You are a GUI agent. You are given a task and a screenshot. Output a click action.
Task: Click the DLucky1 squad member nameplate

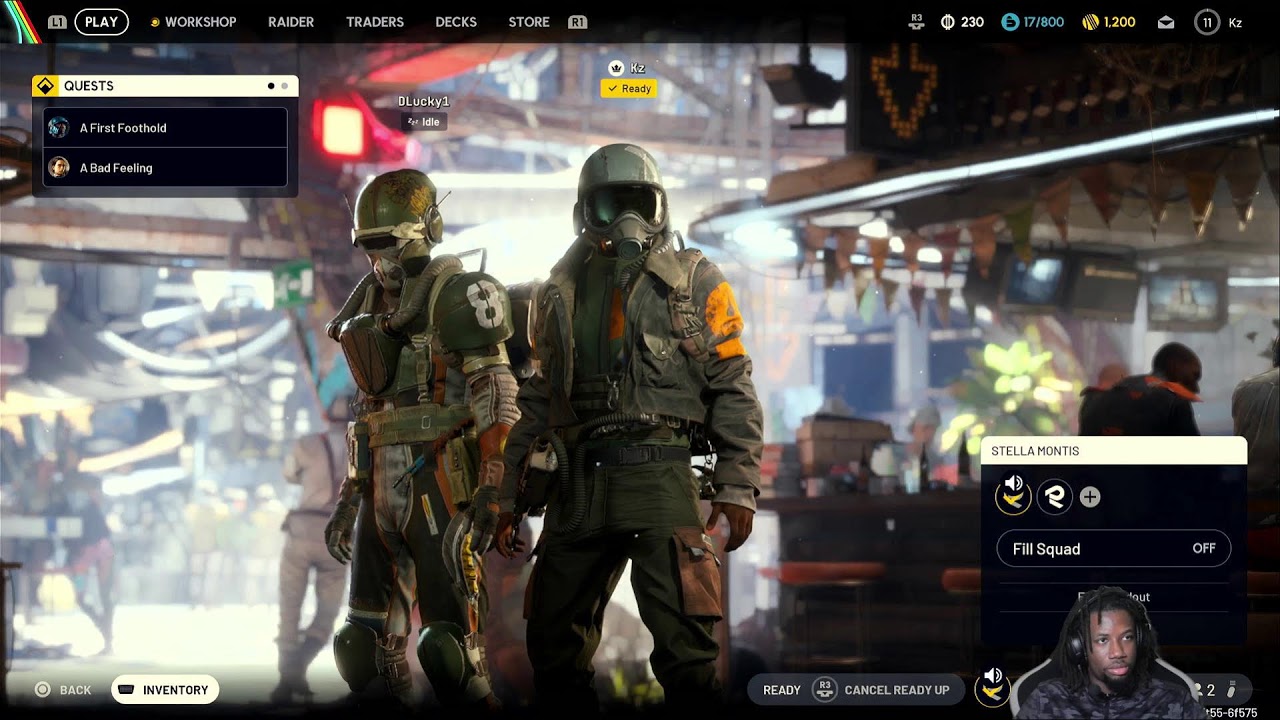[x=423, y=102]
